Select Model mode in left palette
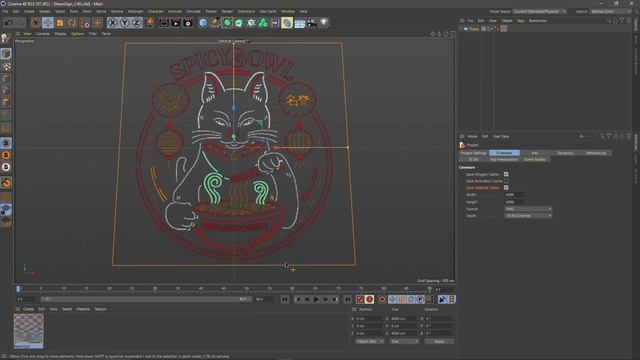The width and height of the screenshot is (640, 360). tap(6, 53)
